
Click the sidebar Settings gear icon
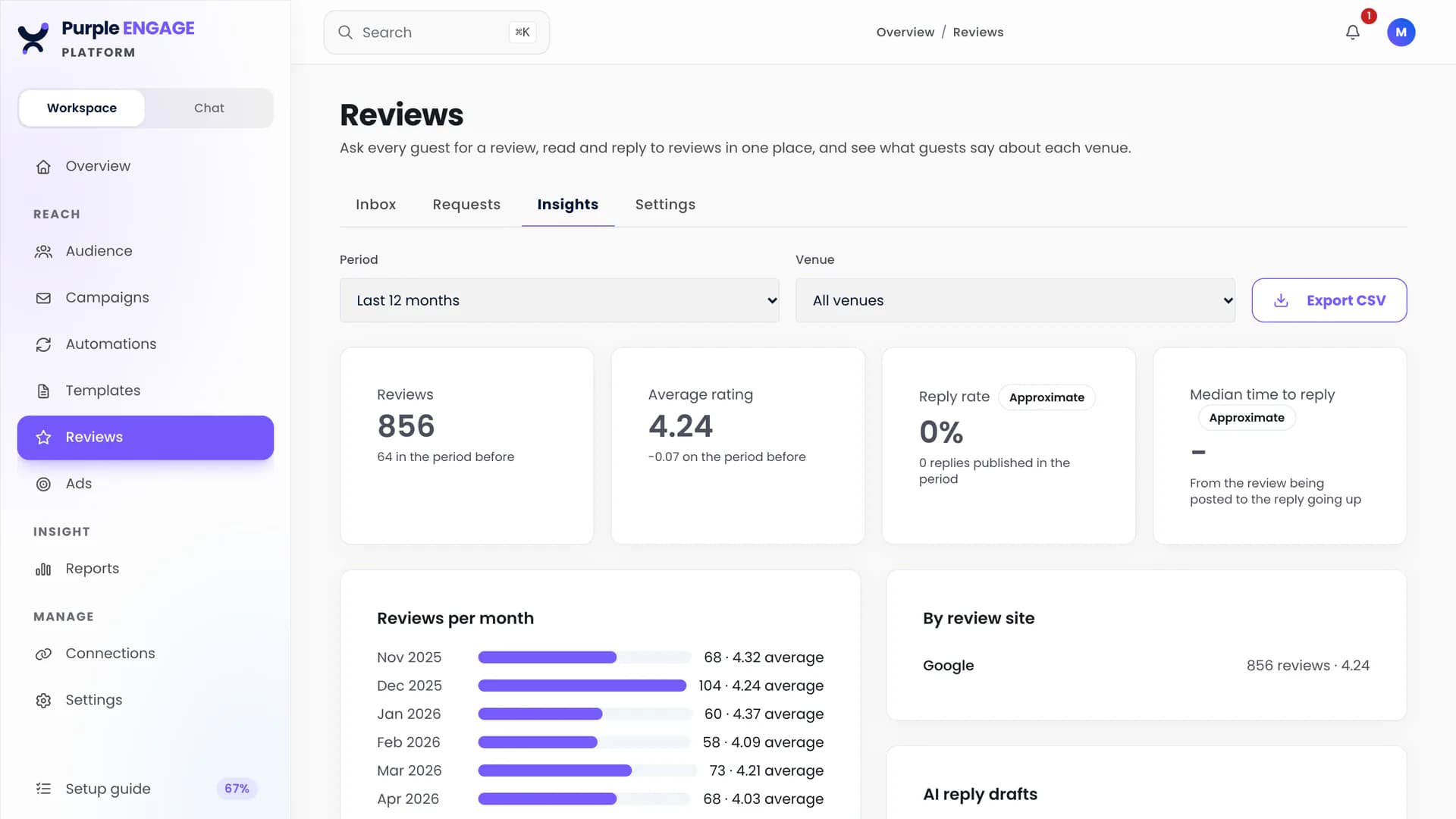tap(43, 700)
